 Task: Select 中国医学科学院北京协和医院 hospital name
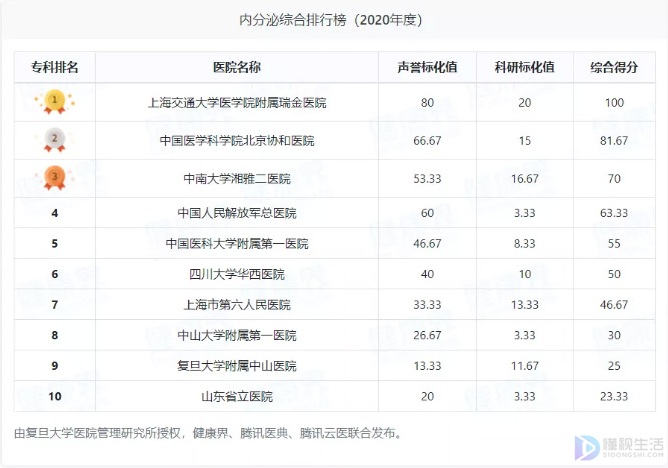click(x=237, y=141)
